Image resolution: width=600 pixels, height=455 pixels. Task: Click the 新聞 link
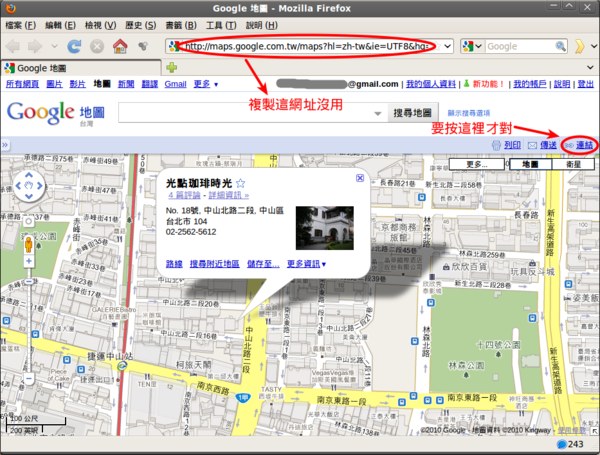(126, 84)
